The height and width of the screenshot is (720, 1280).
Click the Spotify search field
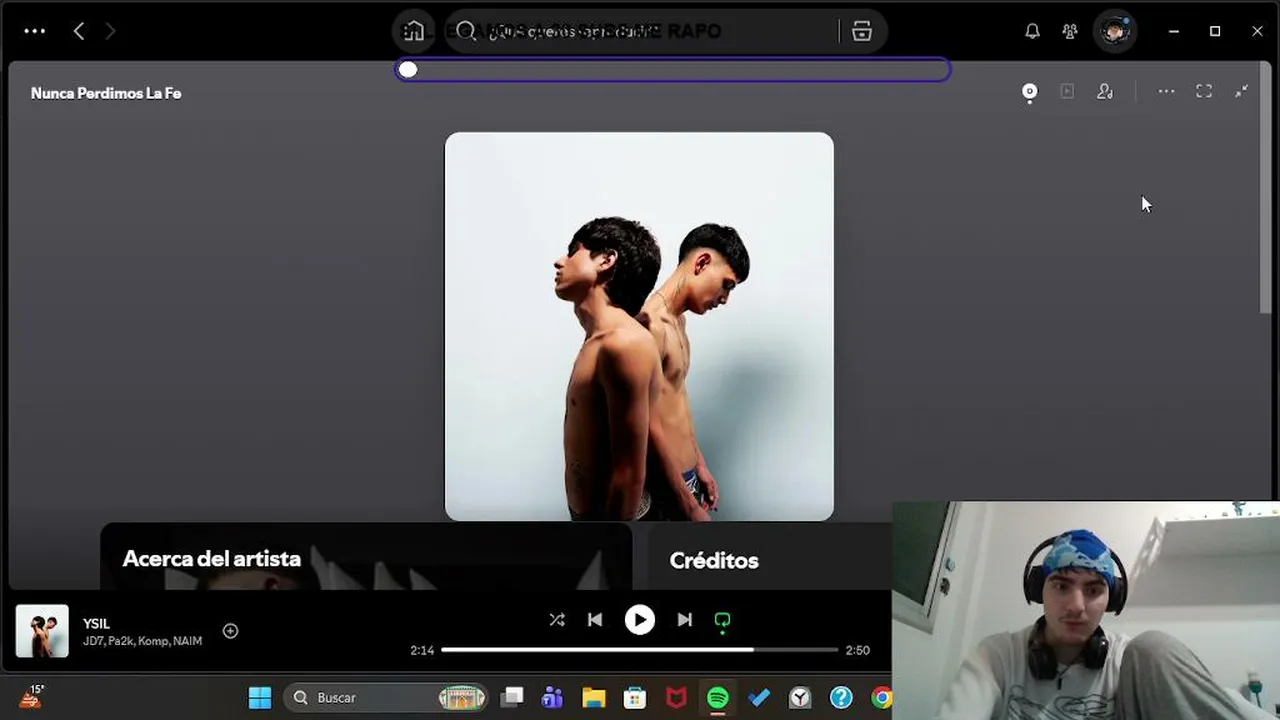point(645,31)
